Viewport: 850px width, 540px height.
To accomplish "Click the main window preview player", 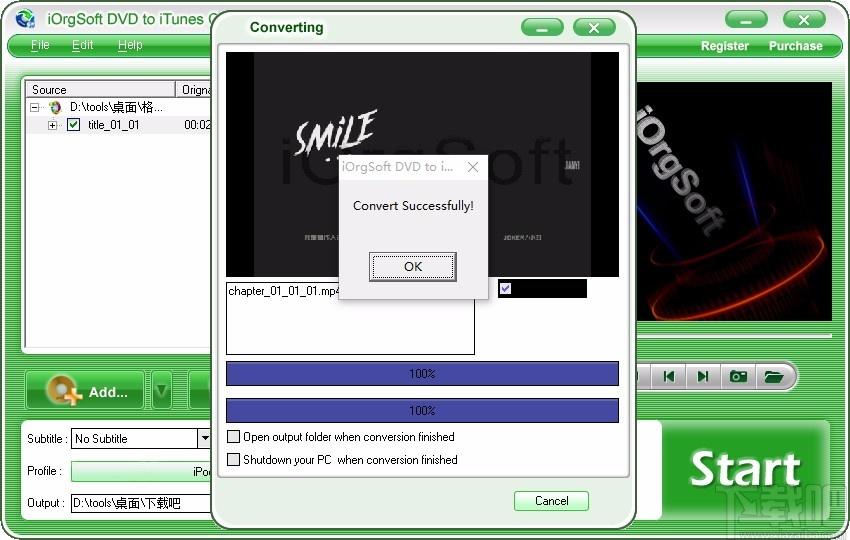I will pyautogui.click(x=734, y=201).
